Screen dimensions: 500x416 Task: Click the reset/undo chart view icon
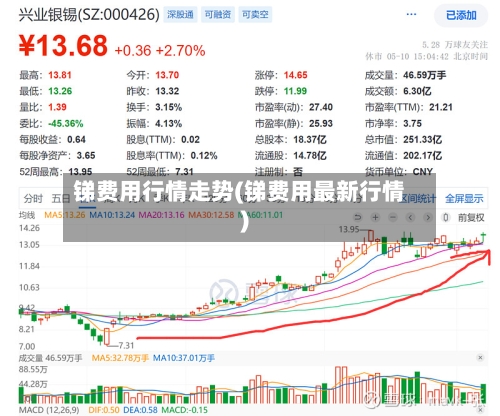coord(358,218)
